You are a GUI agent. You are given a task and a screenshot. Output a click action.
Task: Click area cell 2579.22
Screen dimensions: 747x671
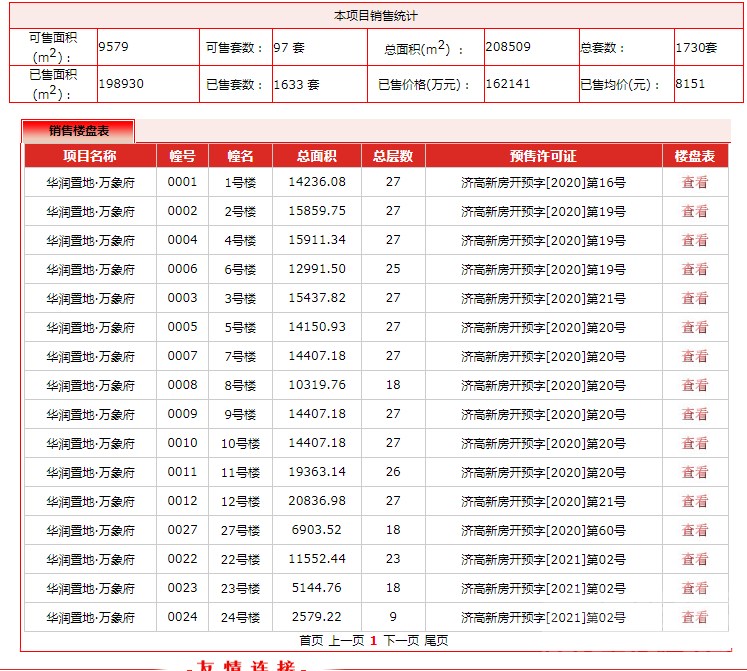pyautogui.click(x=317, y=617)
